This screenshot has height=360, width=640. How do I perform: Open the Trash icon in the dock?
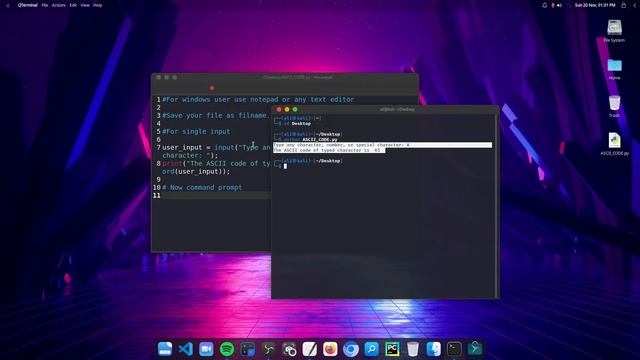coord(413,349)
